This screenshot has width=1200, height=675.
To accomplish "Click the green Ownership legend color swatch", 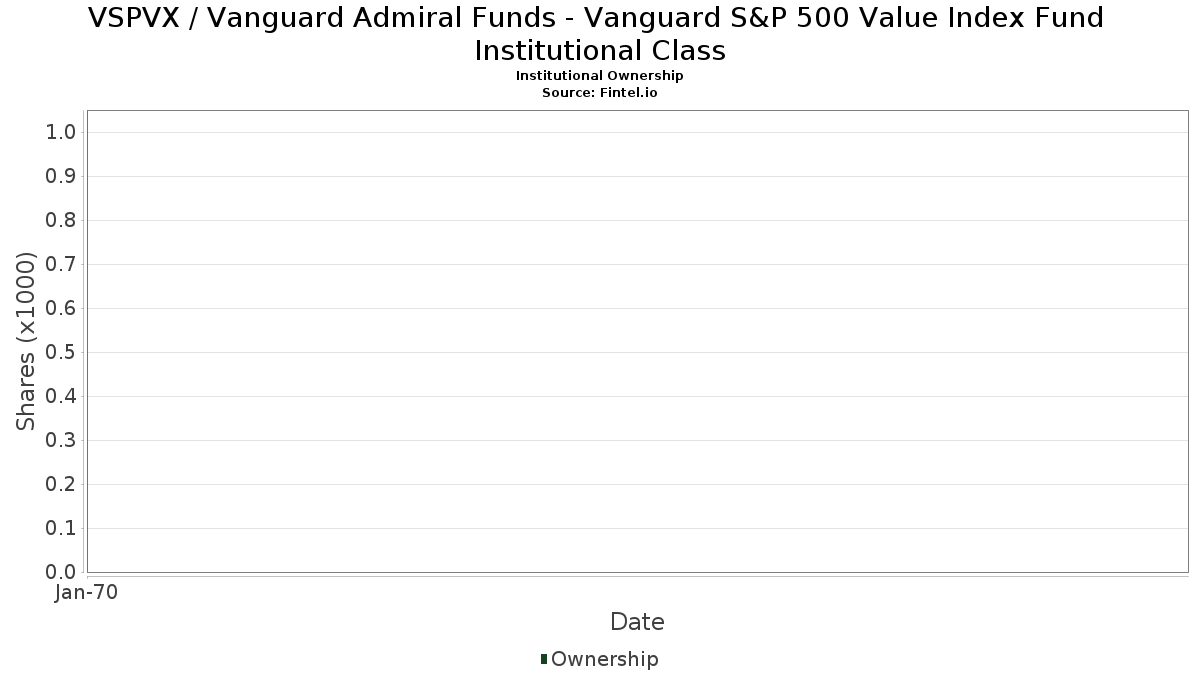I will pyautogui.click(x=544, y=658).
